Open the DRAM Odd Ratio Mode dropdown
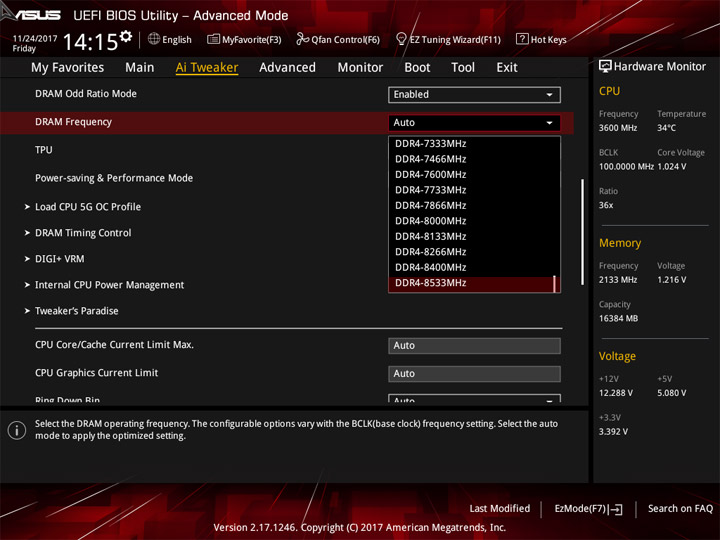 [x=474, y=95]
